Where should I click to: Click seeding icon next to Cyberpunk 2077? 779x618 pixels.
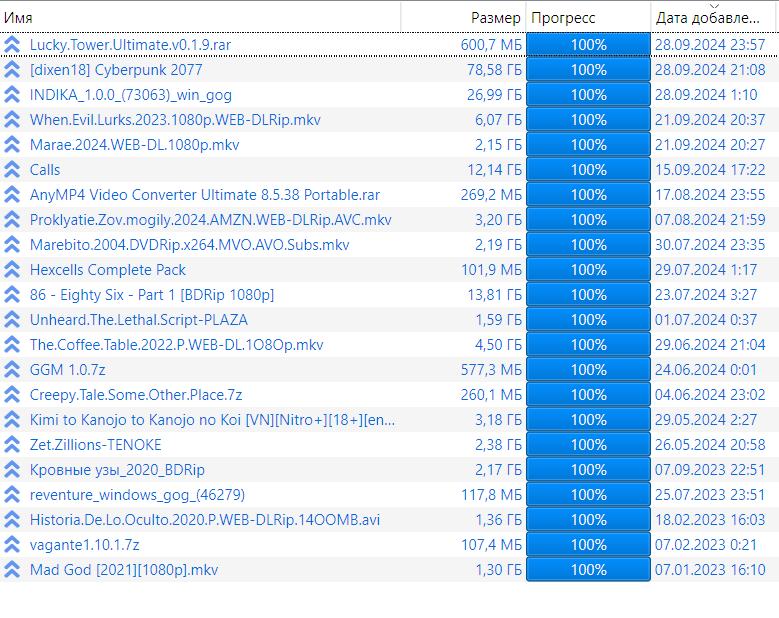[12, 70]
